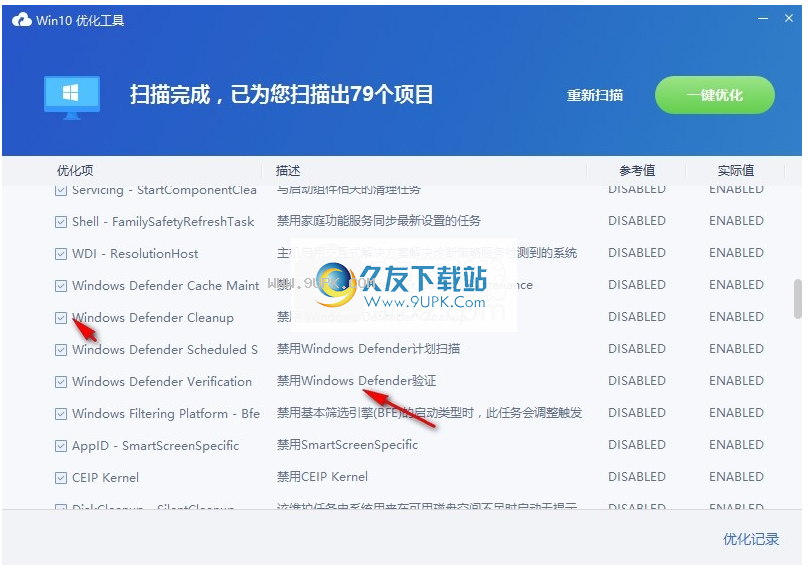Toggle Windows Defender Scheduled S checkbox
The width and height of the screenshot is (808, 571).
(61, 350)
